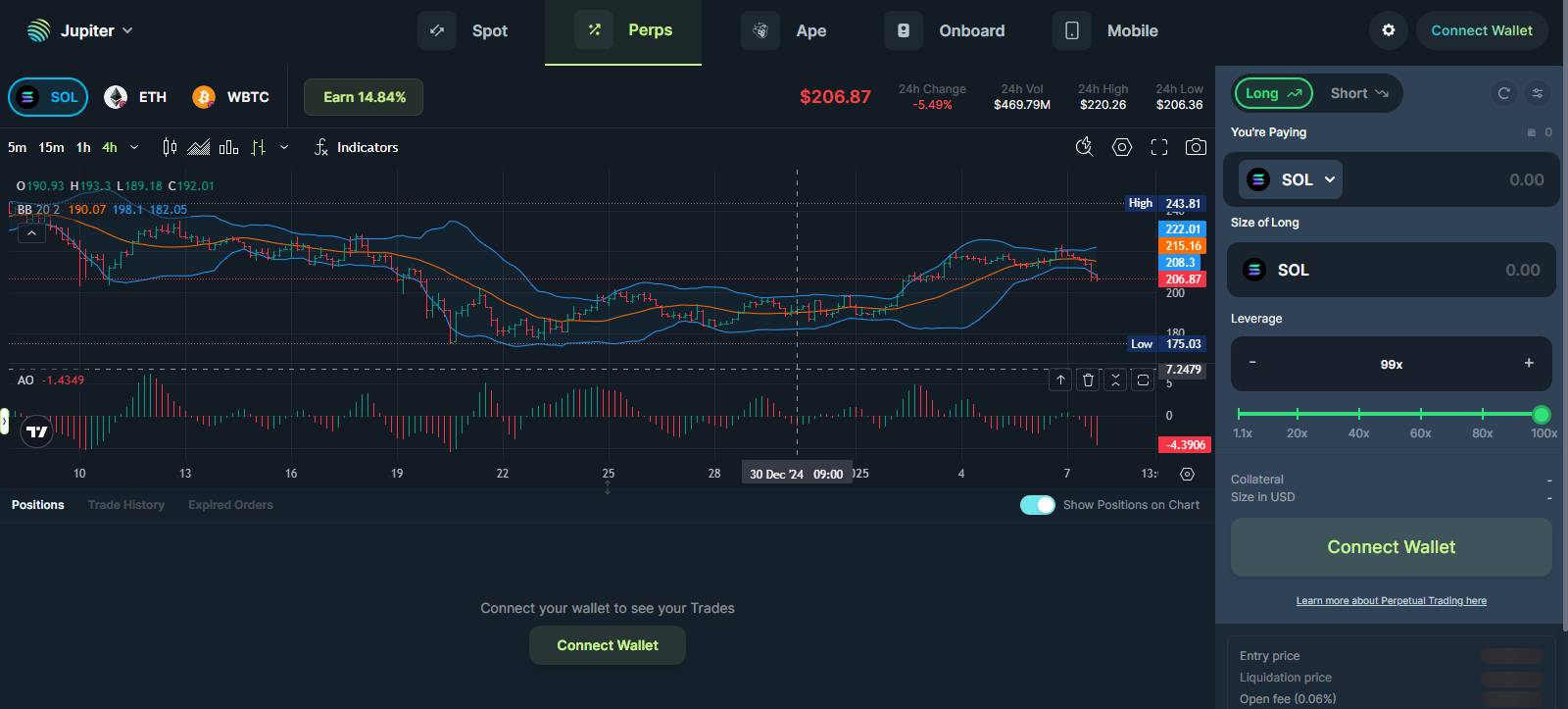The image size is (1568, 709).
Task: Click the BB 20 2 indicator legend
Action: [x=38, y=209]
